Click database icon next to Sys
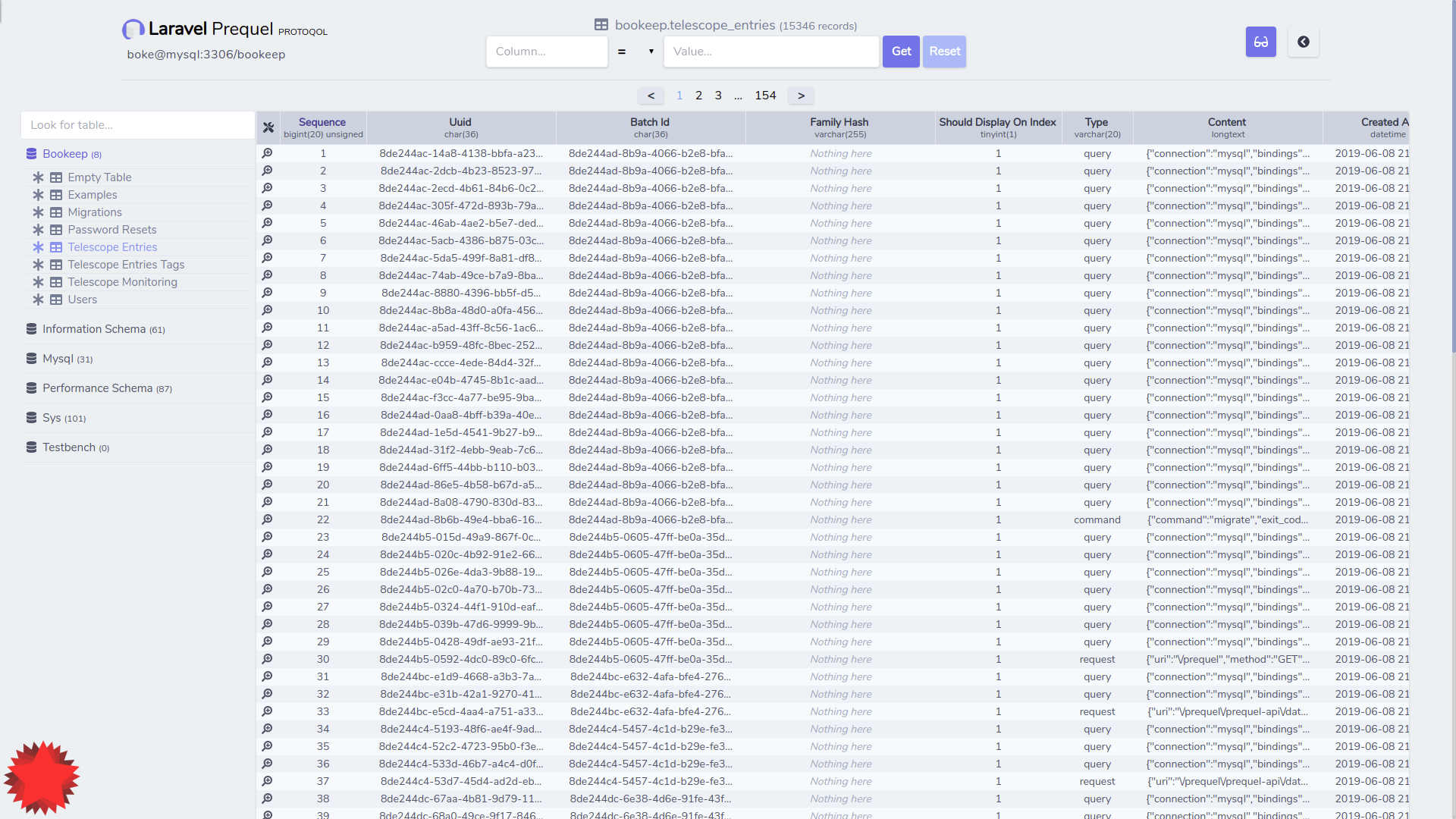The height and width of the screenshot is (819, 1456). (x=31, y=418)
